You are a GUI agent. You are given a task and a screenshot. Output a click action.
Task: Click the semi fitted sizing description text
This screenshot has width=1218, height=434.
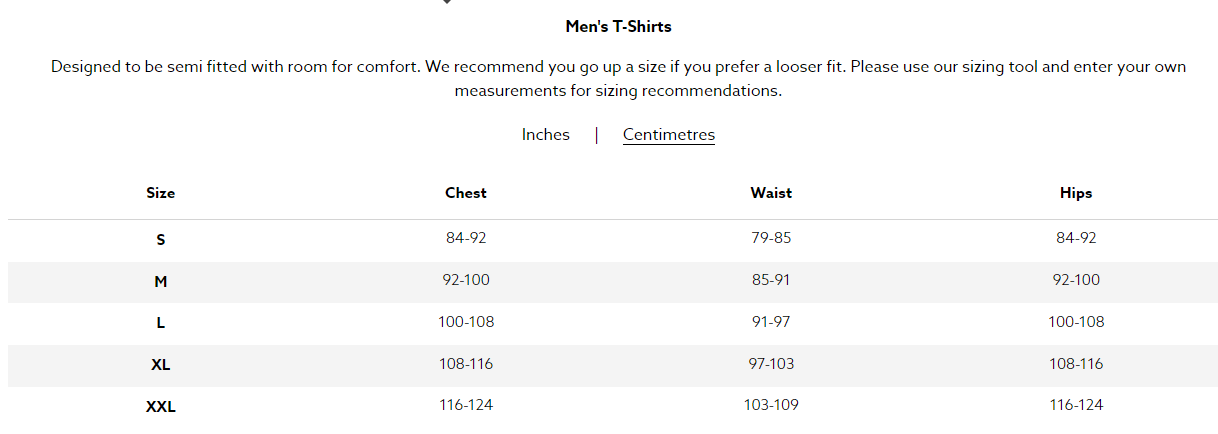(x=618, y=79)
